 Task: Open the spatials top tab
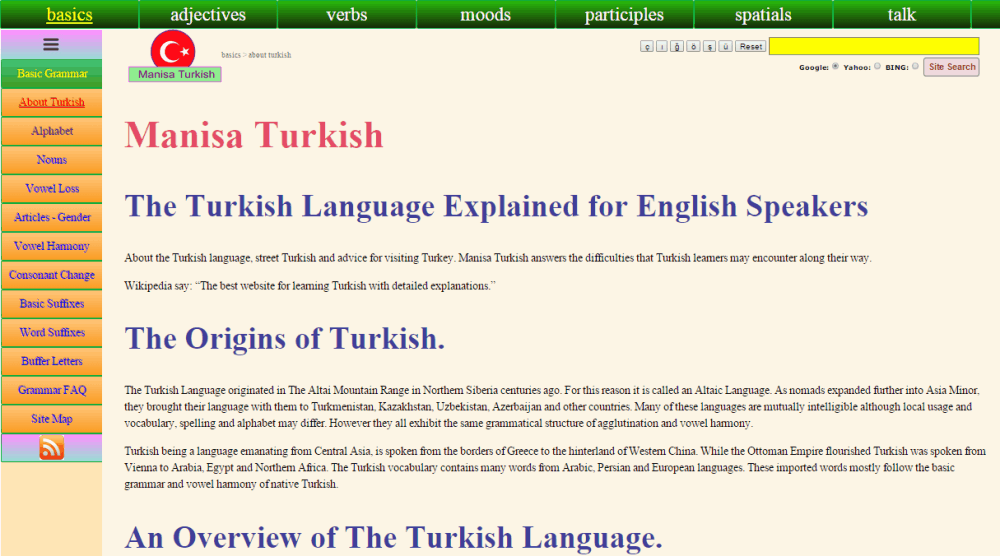pos(763,14)
